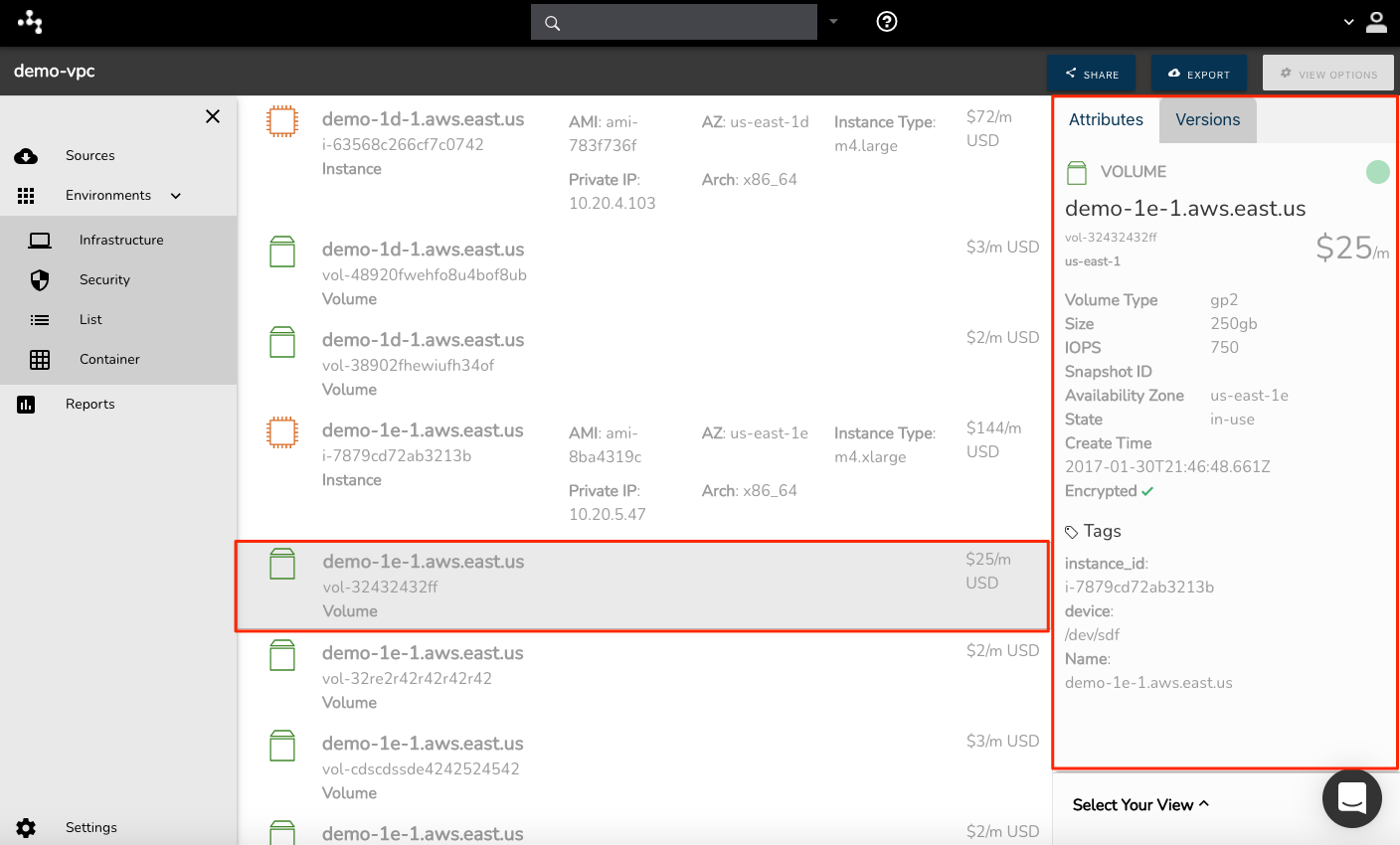Open the account menu chevron
Screen dimensions: 1400x845
tap(1348, 22)
